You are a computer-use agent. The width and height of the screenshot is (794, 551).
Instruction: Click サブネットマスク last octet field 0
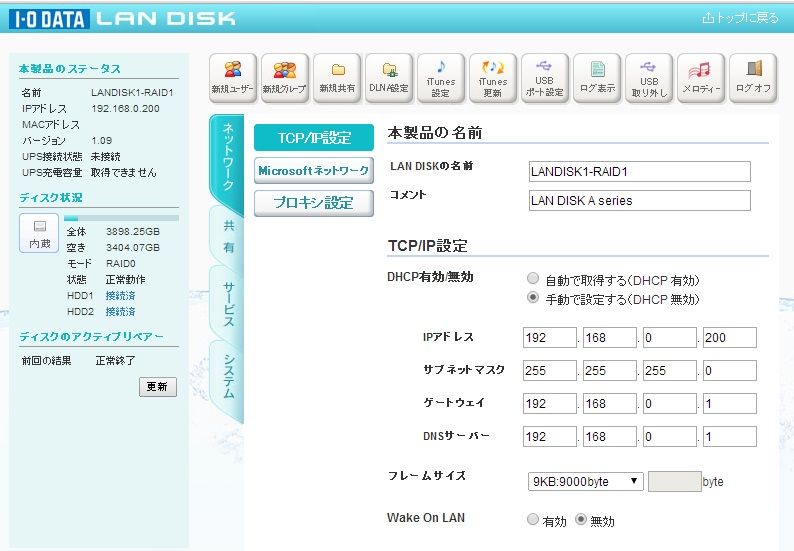pyautogui.click(x=730, y=371)
